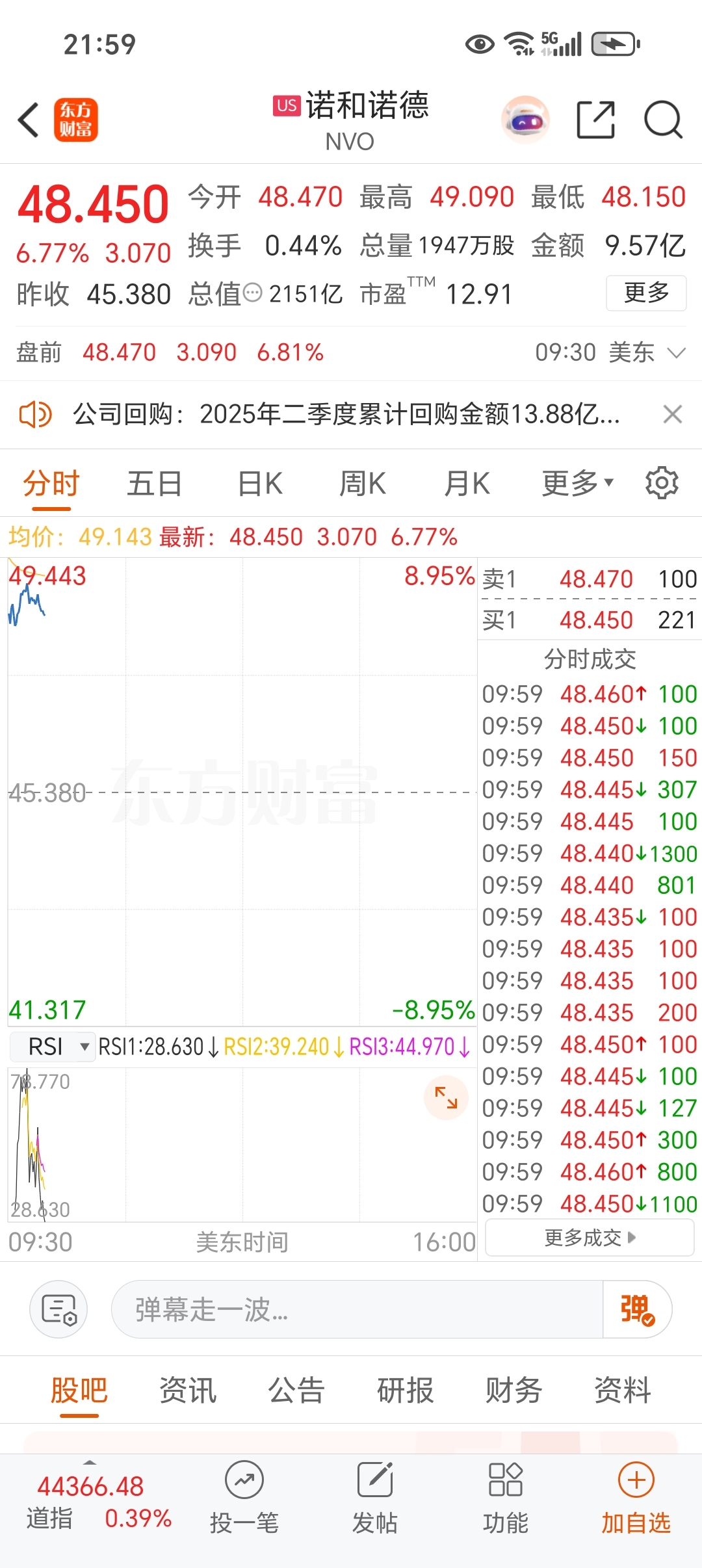Screen dimensions: 702x1568
Task: Open the 研报 tab
Action: 405,1391
